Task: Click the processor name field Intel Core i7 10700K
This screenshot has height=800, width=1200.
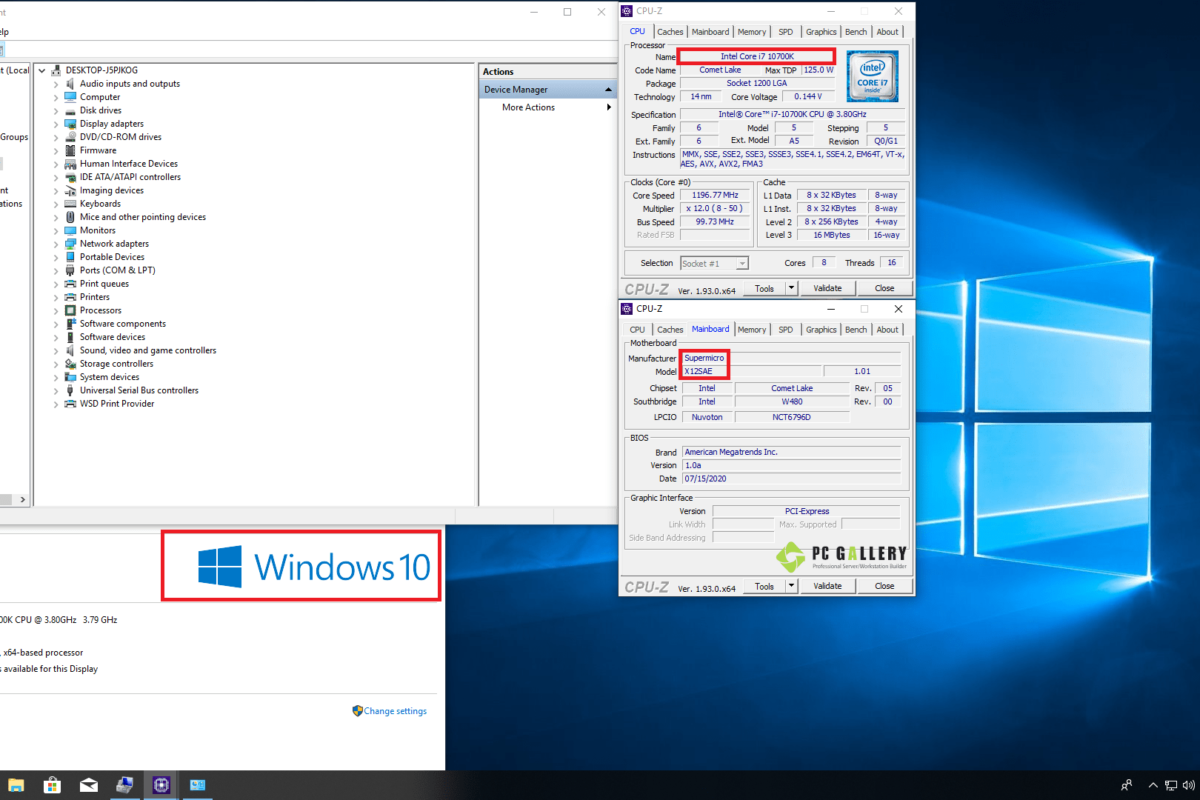Action: pyautogui.click(x=756, y=56)
